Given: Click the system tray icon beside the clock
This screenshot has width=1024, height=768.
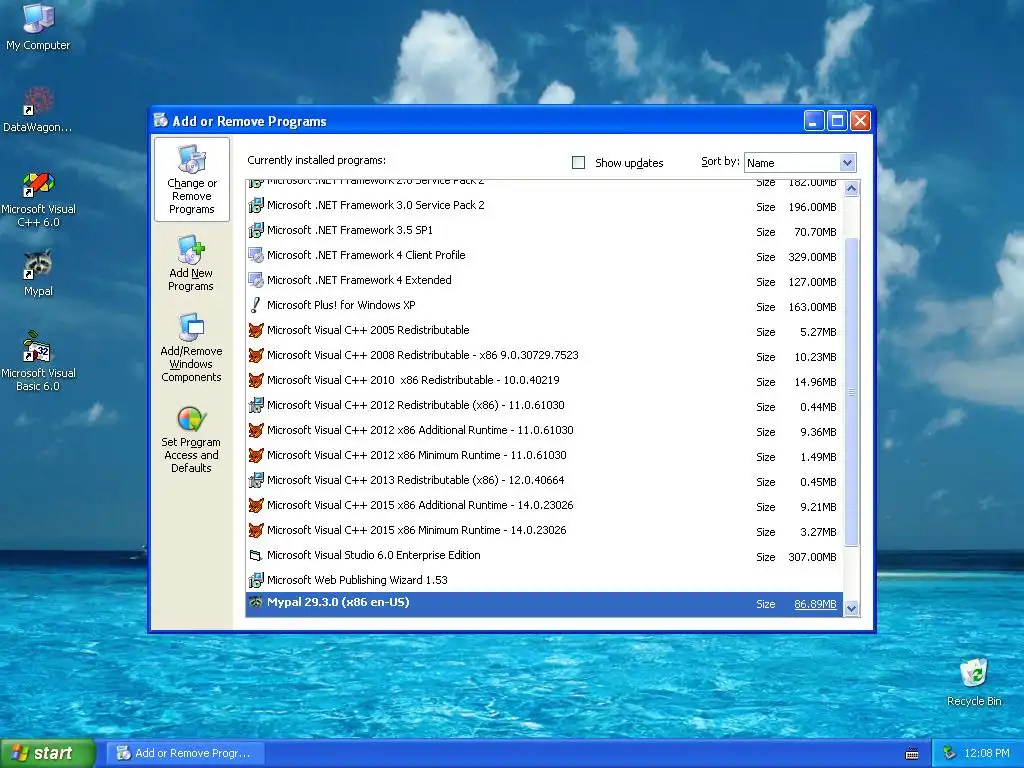Looking at the screenshot, I should click(x=949, y=753).
